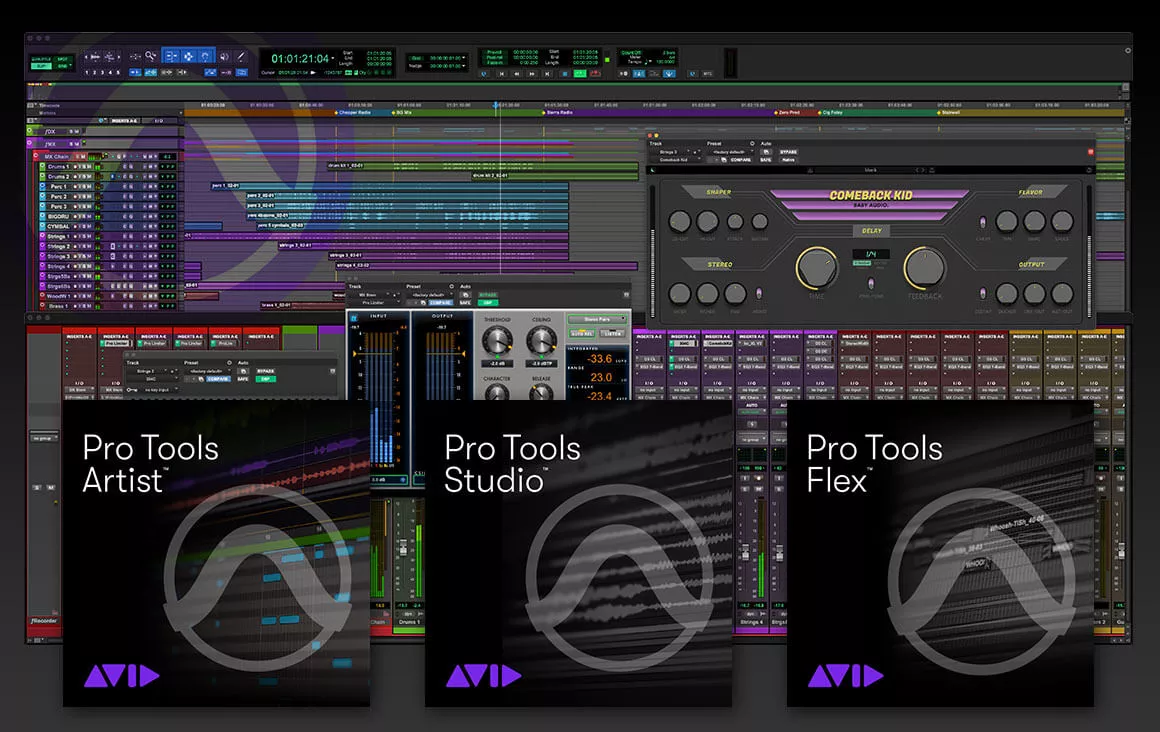
Task: Switch to Grid edit mode
Action: [x=62, y=66]
